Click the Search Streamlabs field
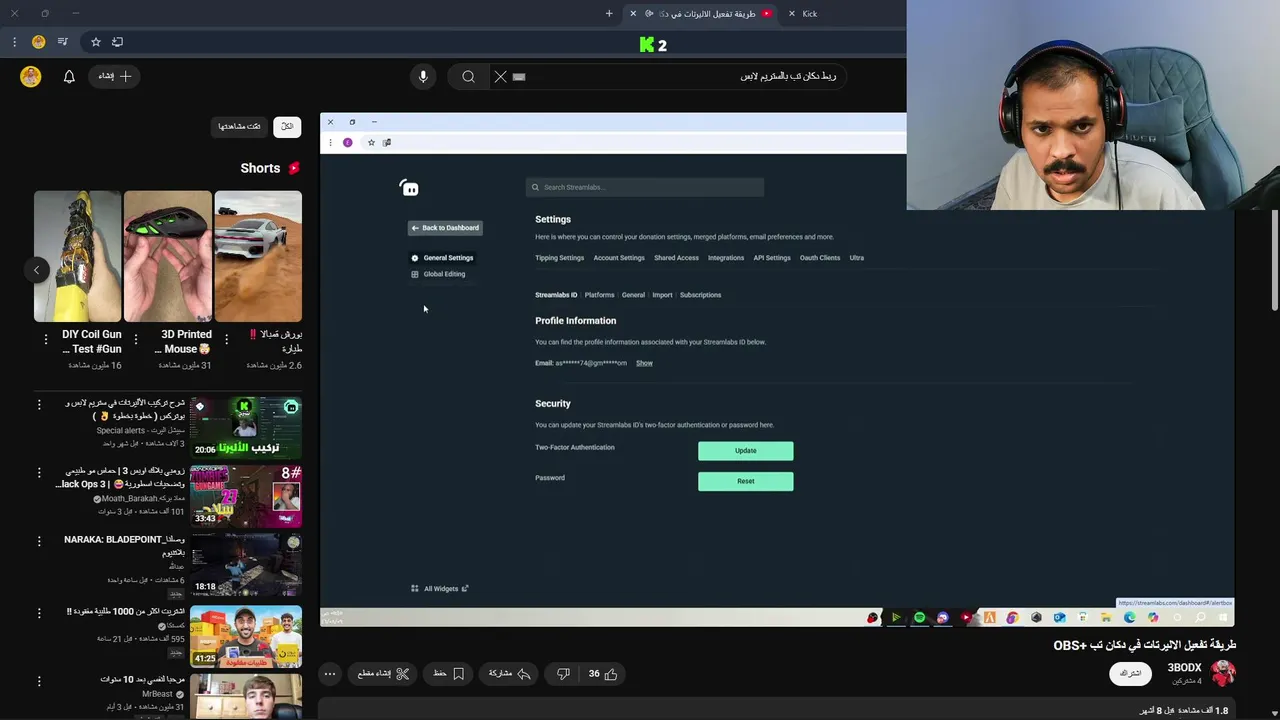 click(x=645, y=187)
